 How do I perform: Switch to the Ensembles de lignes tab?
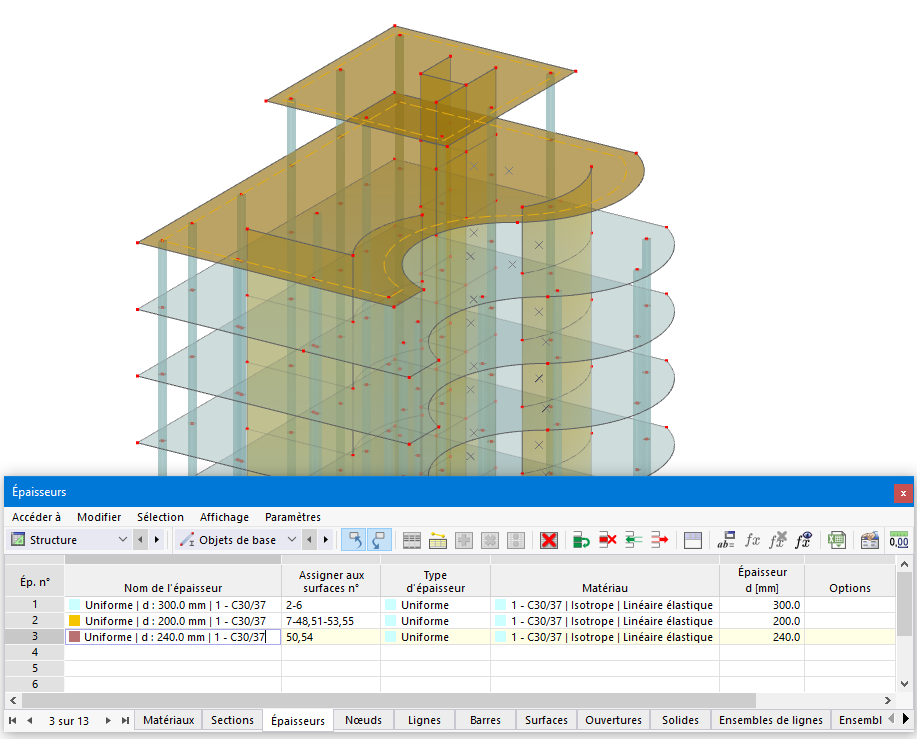(770, 720)
